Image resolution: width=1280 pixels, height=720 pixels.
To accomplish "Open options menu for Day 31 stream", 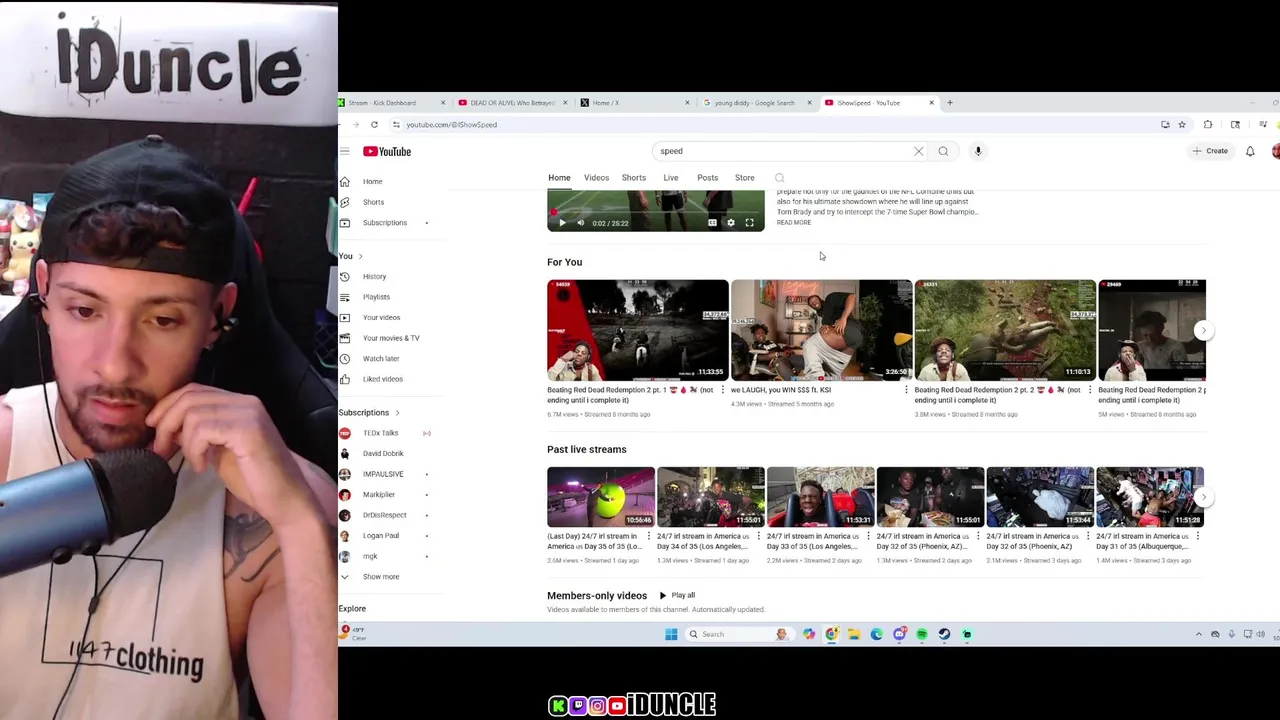I will 1197,536.
